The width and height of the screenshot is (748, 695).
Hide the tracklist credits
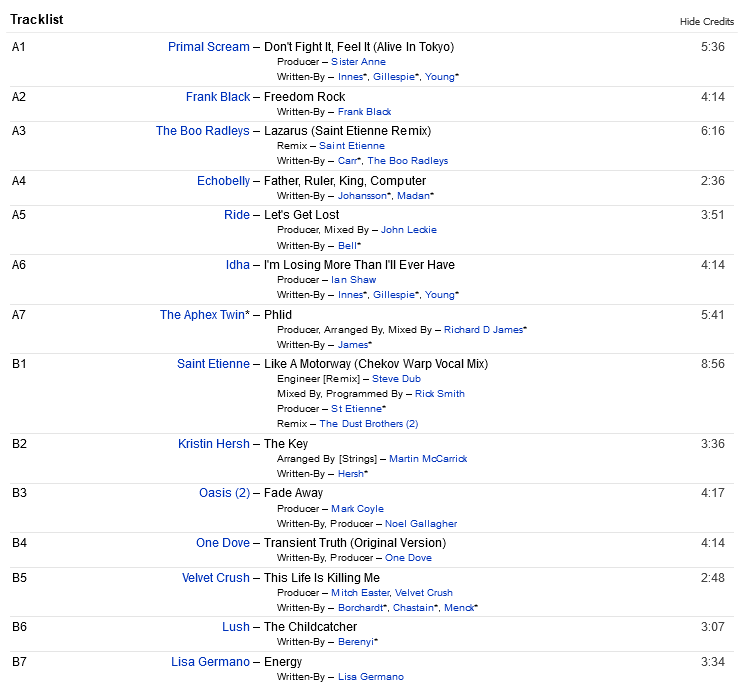707,21
